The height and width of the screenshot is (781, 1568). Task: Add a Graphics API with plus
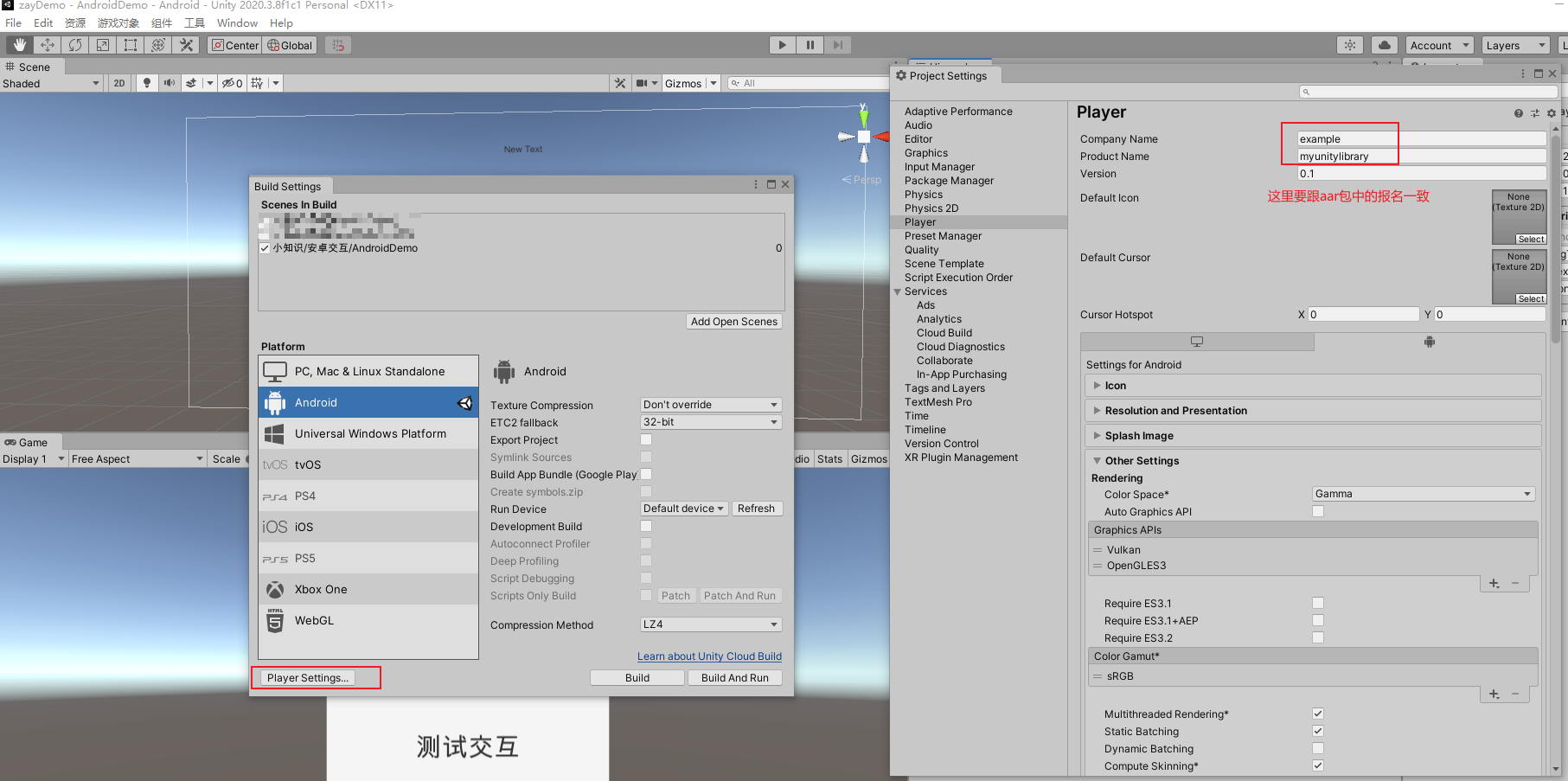(1494, 584)
